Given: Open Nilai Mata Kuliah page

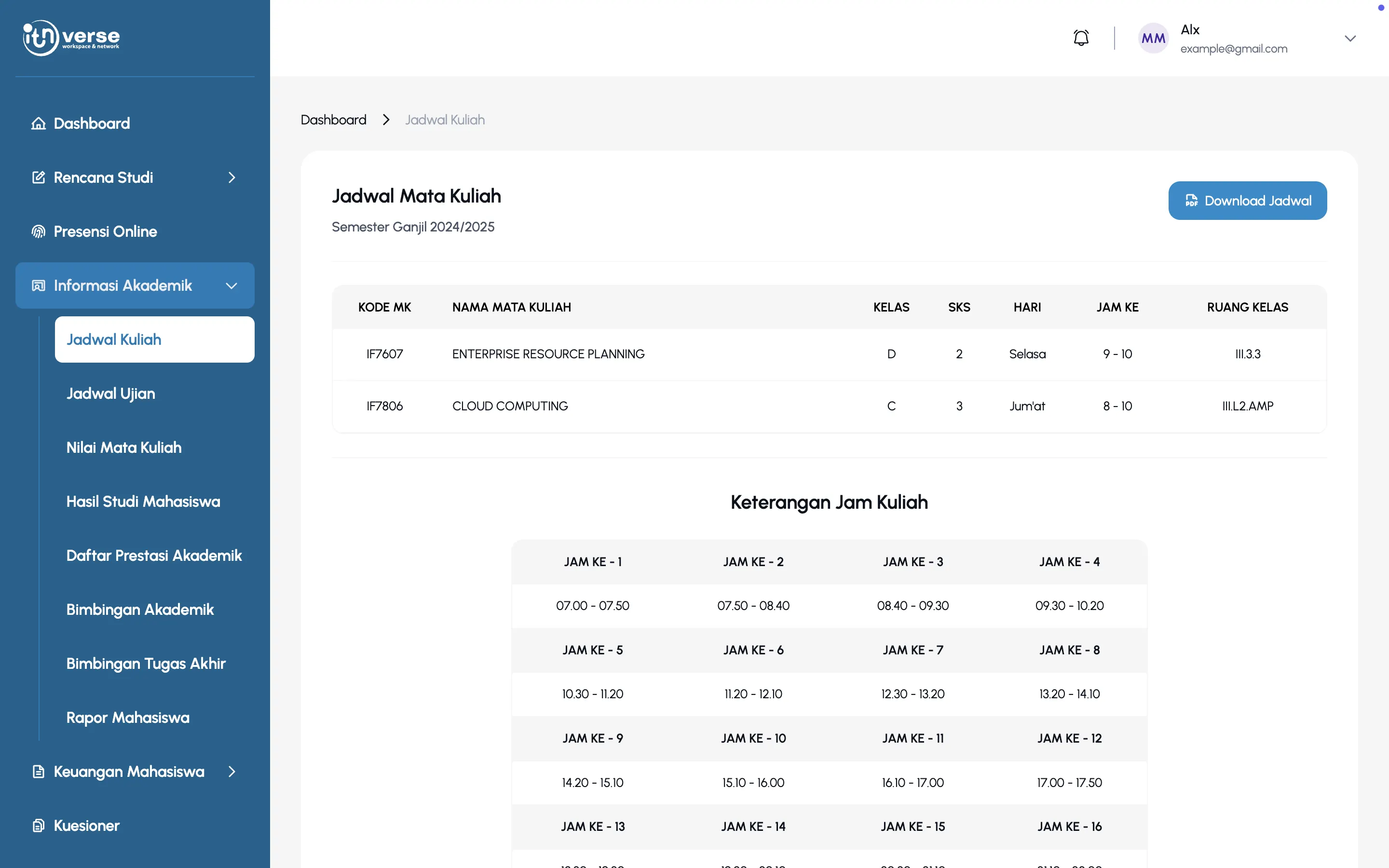Looking at the screenshot, I should coord(154,447).
